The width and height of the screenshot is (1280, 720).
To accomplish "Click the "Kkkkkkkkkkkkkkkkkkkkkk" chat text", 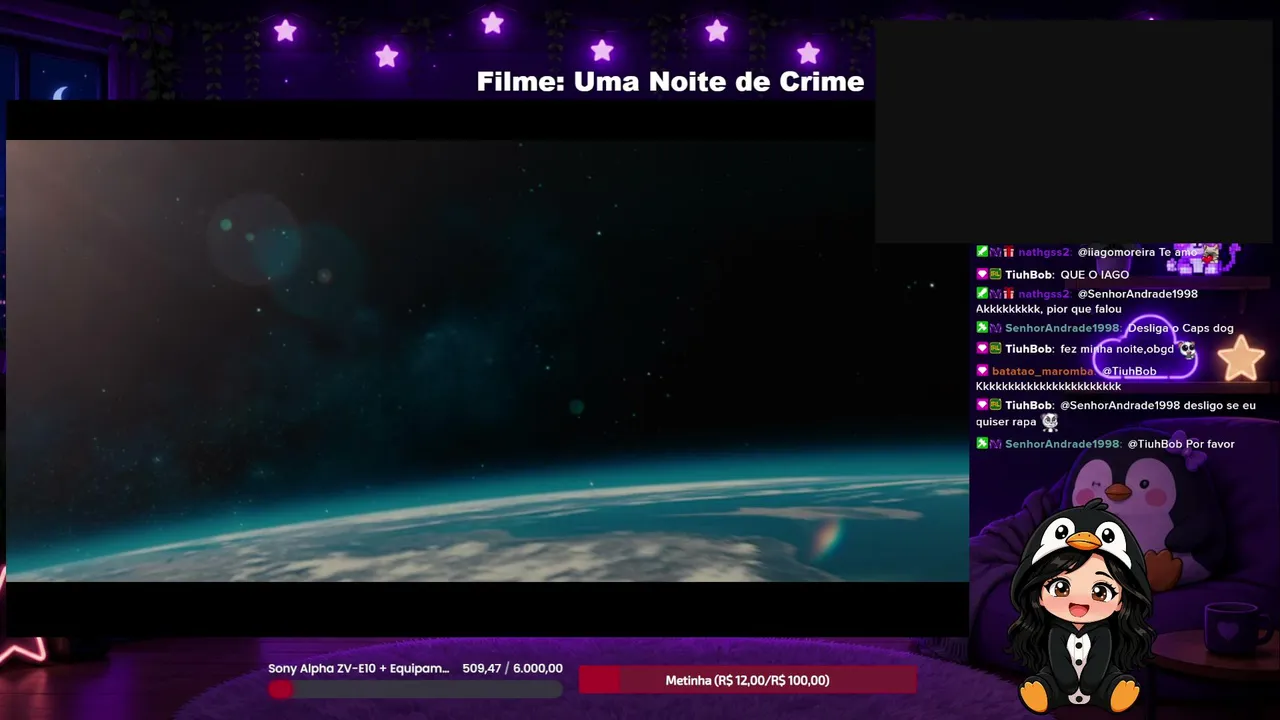I will coord(1048,386).
